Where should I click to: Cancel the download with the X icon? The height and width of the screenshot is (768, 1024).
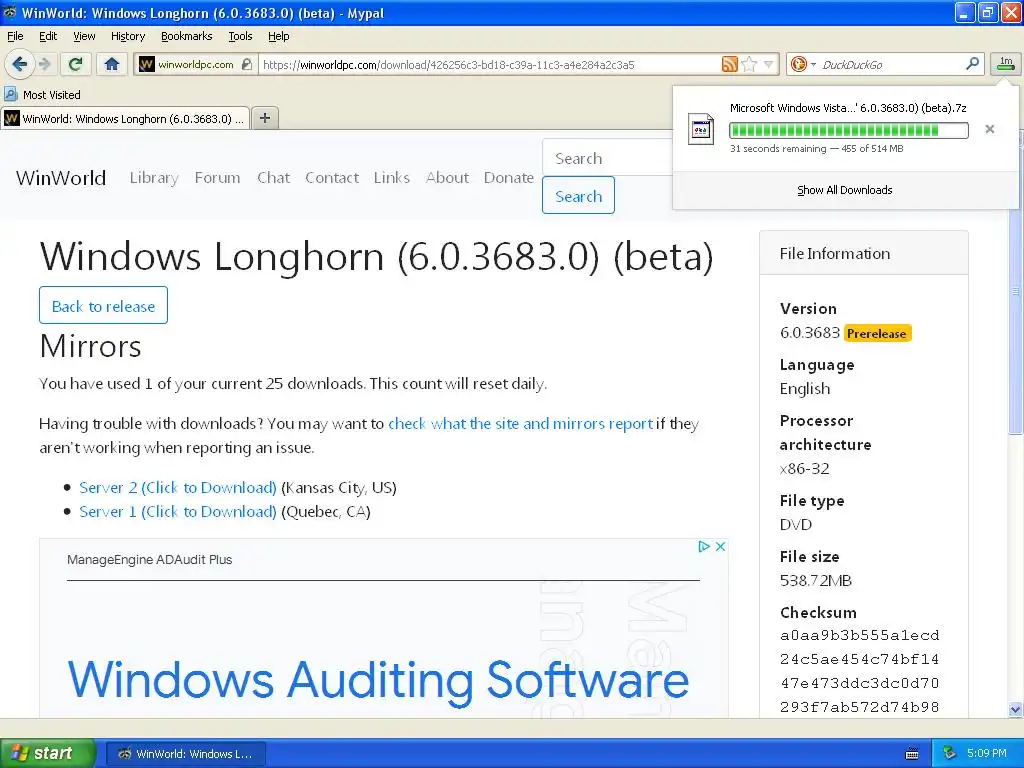989,129
